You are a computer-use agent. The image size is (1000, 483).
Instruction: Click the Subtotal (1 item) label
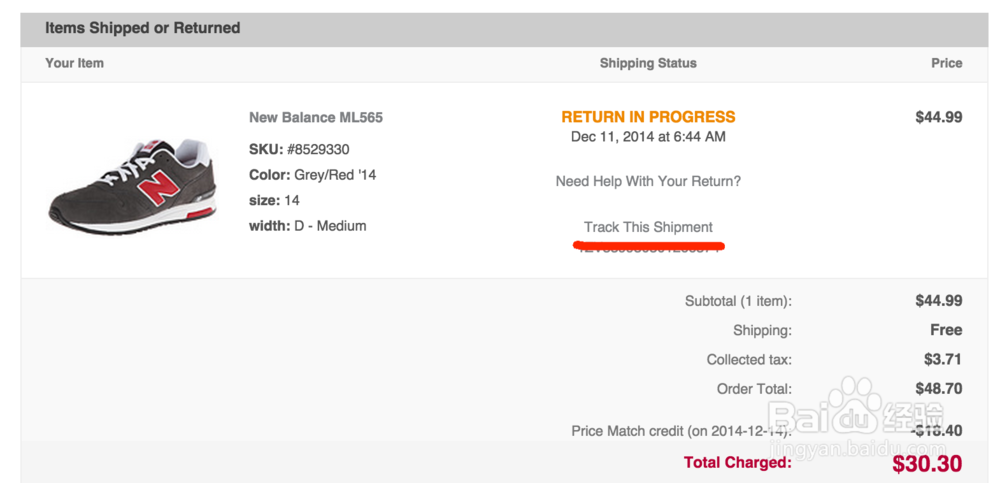point(738,301)
